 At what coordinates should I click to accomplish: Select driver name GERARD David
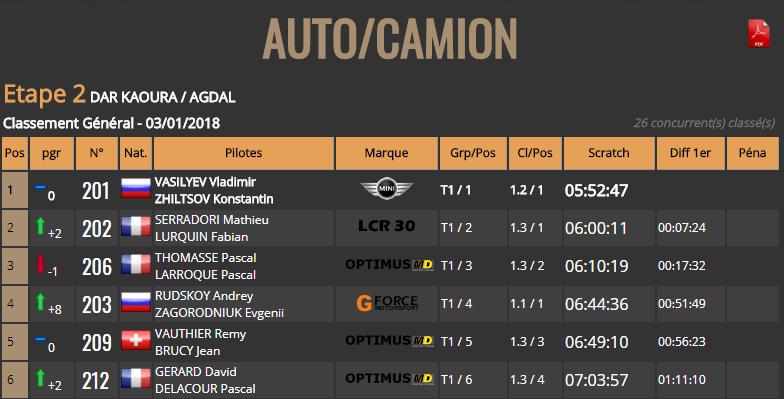[x=196, y=372]
